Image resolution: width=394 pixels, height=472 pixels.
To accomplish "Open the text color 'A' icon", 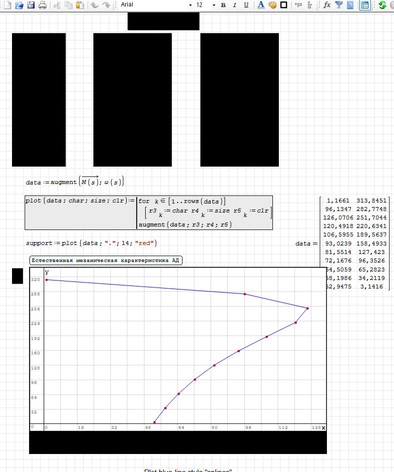I will tap(261, 5).
